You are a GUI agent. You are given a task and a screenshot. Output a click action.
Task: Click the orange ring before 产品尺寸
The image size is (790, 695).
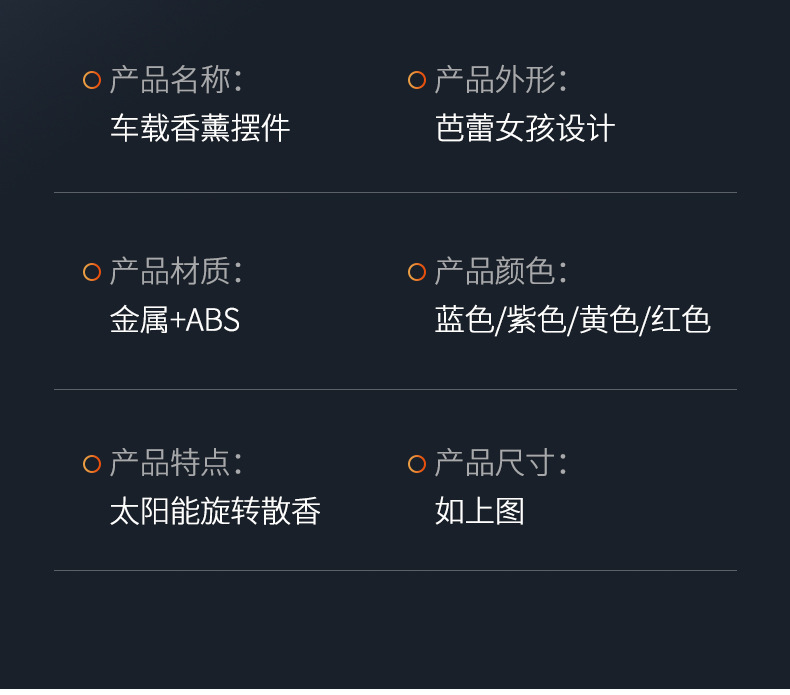417,464
